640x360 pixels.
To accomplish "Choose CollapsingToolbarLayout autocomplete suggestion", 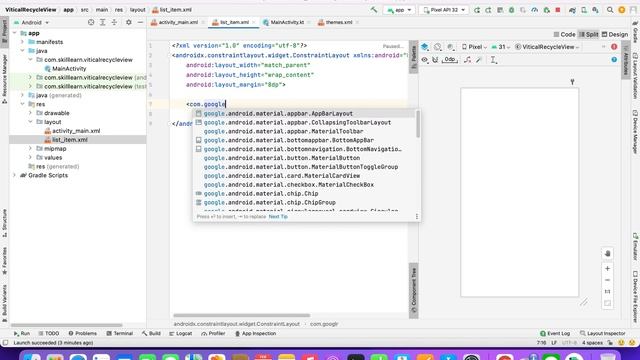I will [x=304, y=122].
